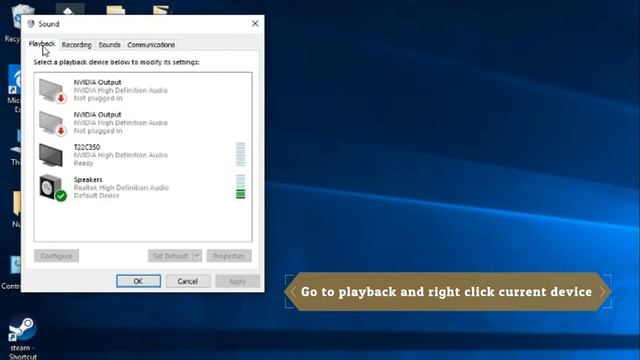Confirm with the OK button
The image size is (640, 360).
138,281
